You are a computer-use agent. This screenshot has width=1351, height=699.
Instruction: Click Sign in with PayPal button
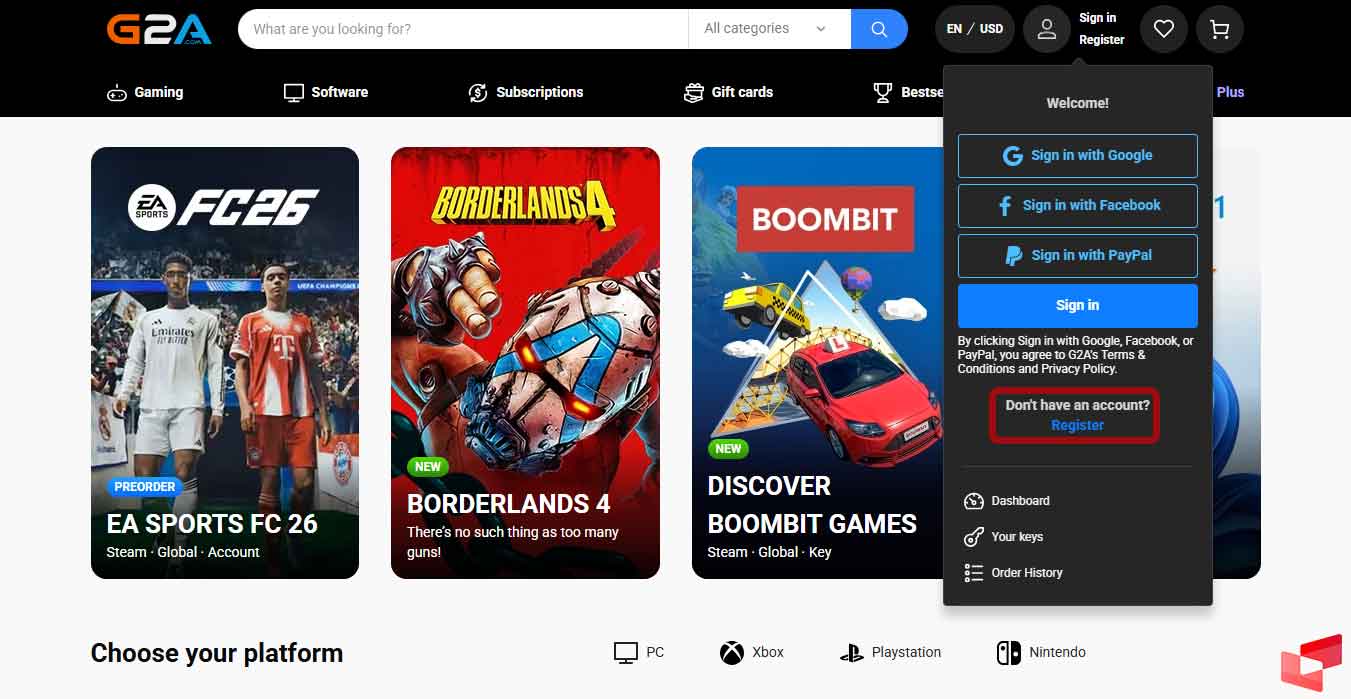click(x=1077, y=256)
